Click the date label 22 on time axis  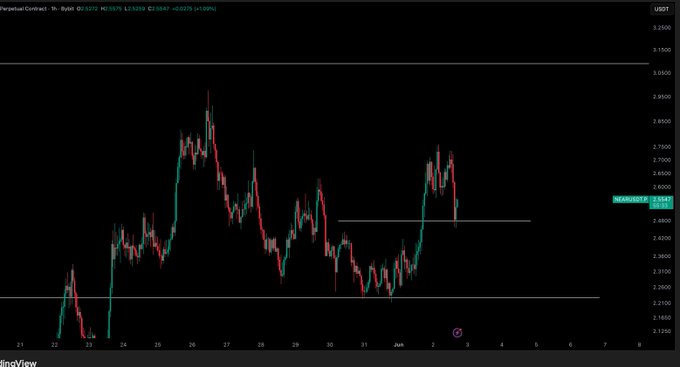tap(54, 345)
